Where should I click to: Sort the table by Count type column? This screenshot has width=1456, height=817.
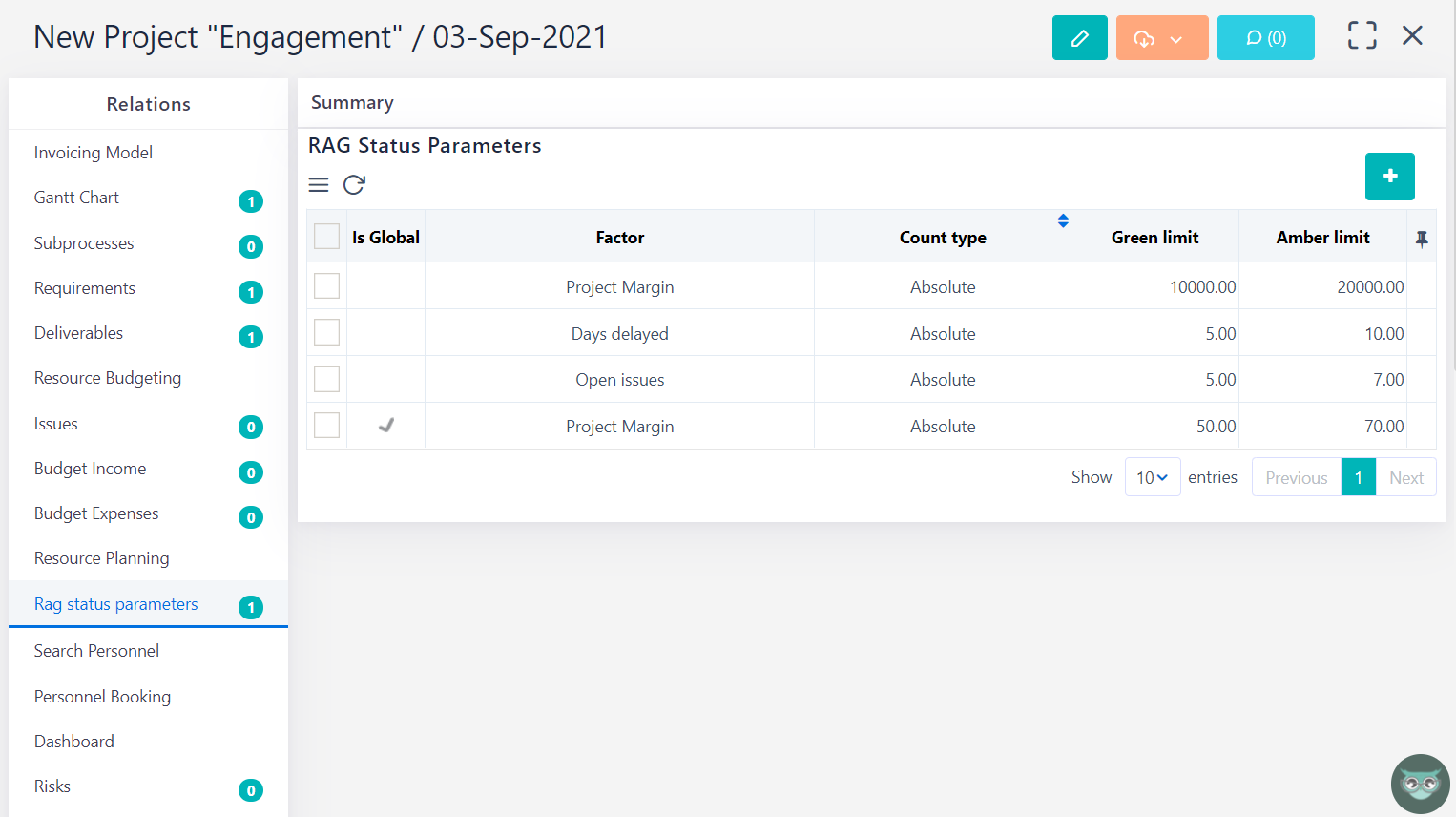click(x=1062, y=220)
